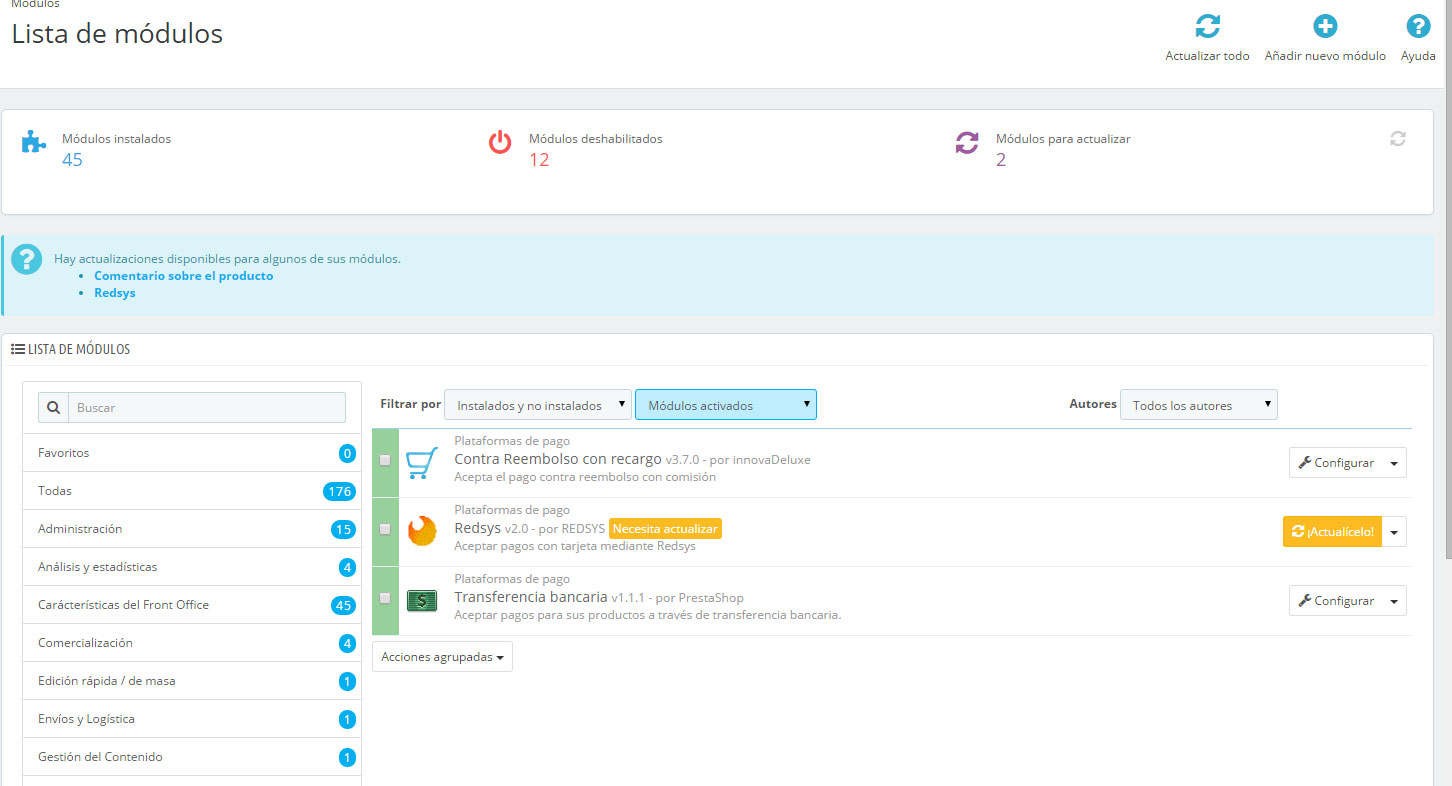
Task: Open the Instalados y no instalados filter dropdown
Action: pyautogui.click(x=538, y=405)
